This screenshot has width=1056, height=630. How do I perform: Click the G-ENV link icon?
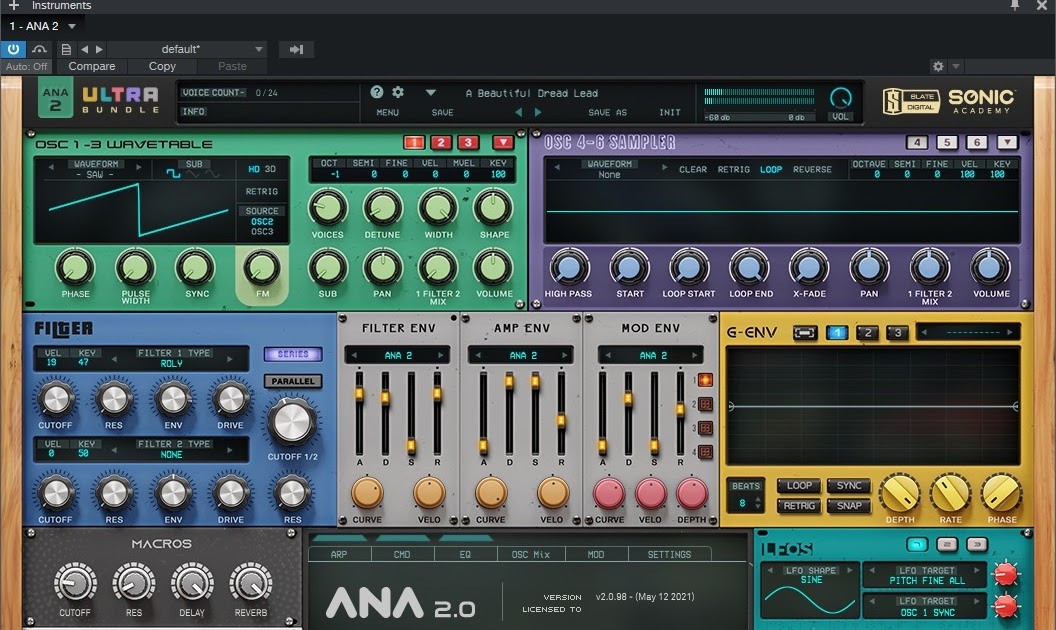click(805, 332)
